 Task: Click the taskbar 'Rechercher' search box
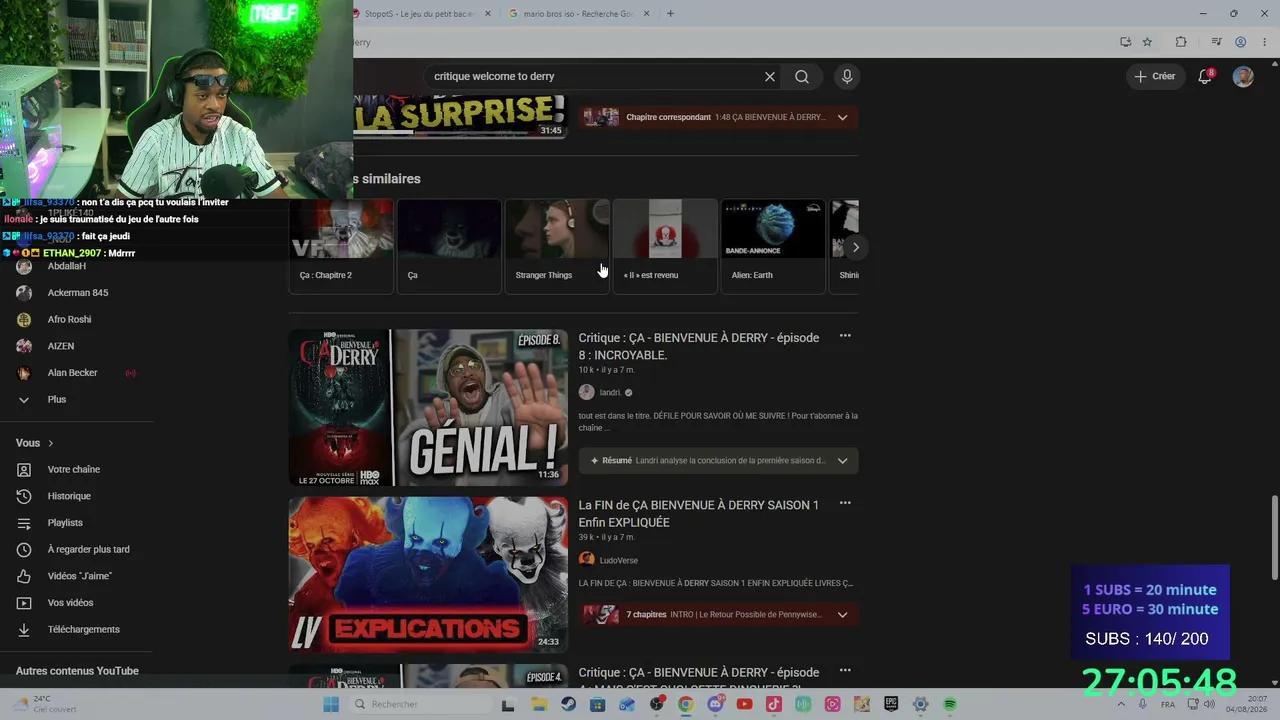tap(420, 704)
